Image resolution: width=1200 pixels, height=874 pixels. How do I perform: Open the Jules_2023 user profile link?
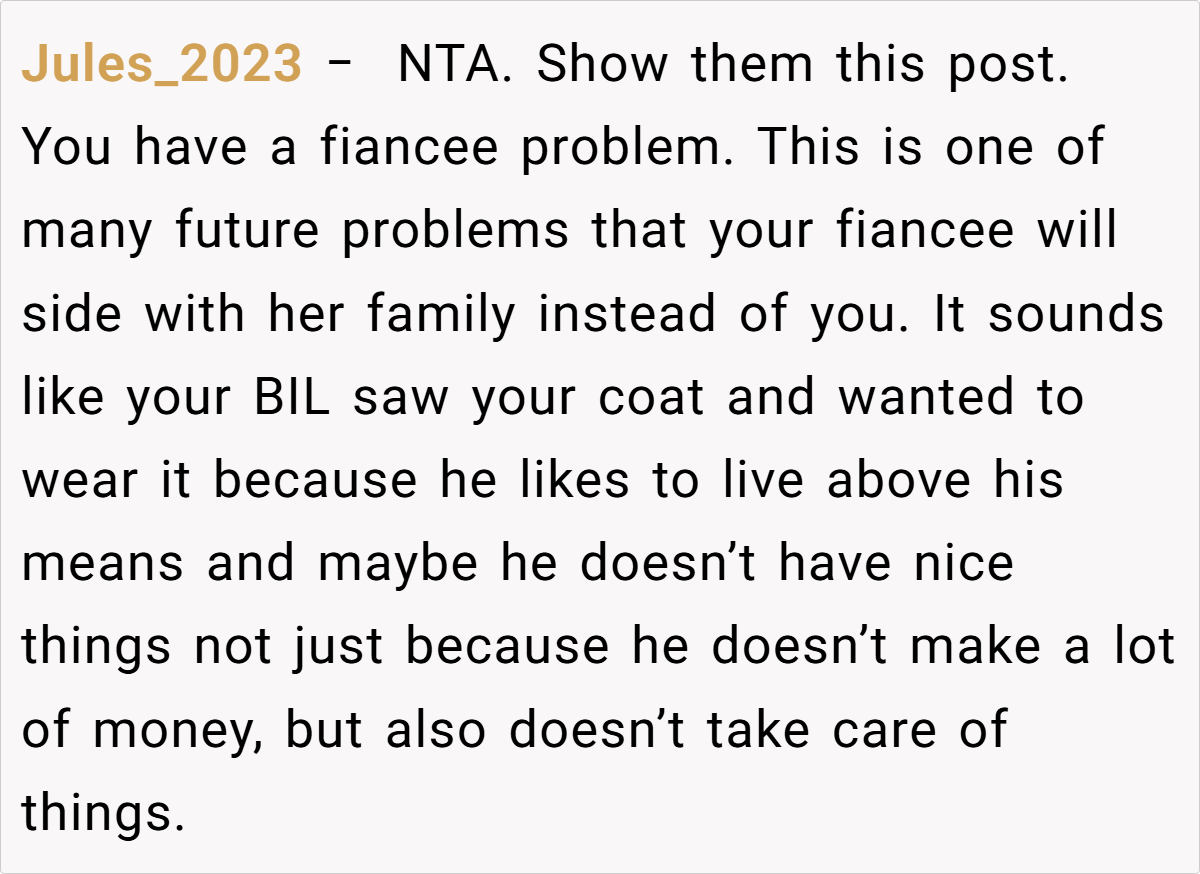(x=161, y=65)
